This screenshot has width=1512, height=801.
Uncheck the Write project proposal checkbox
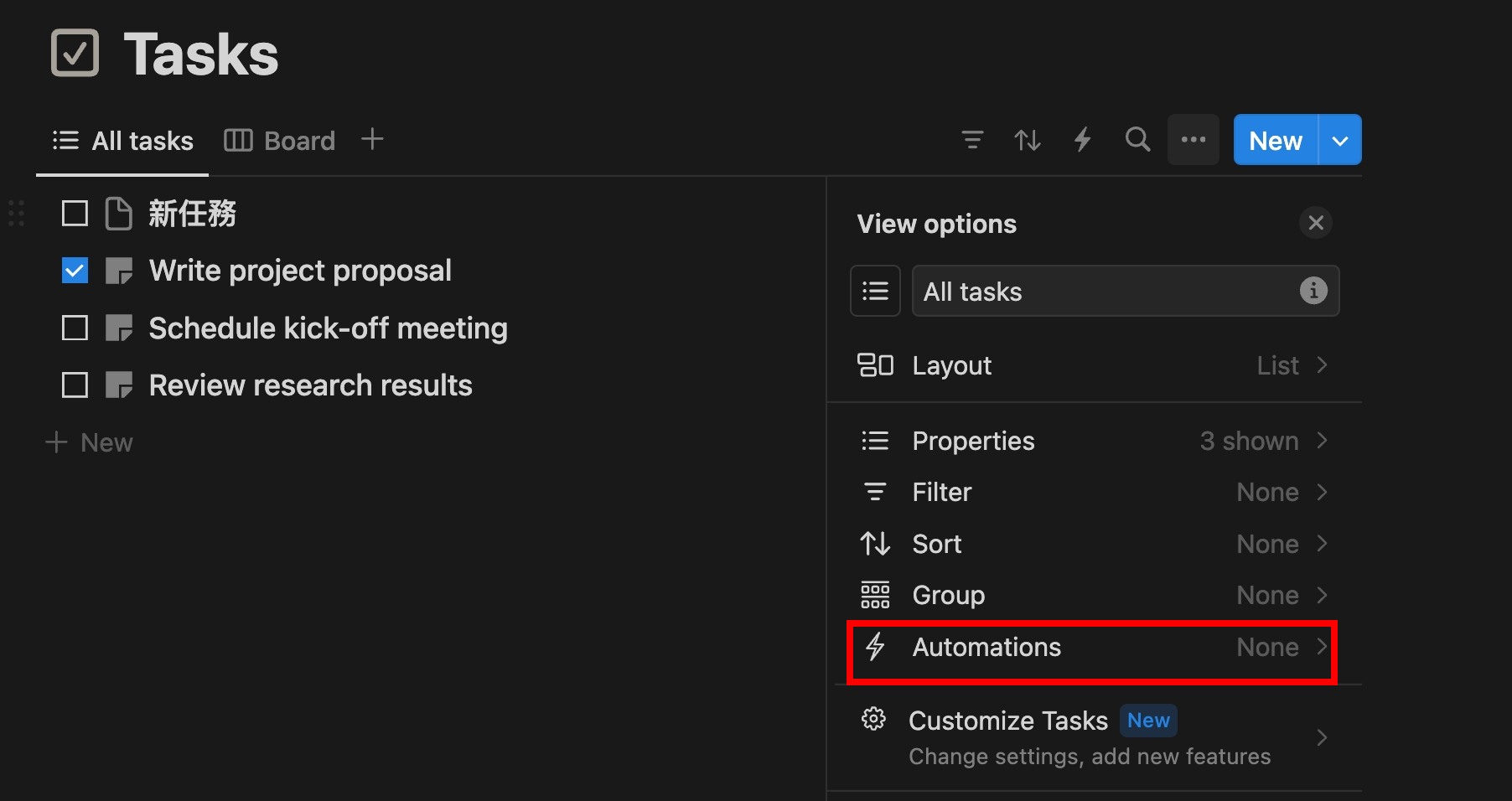tap(75, 271)
